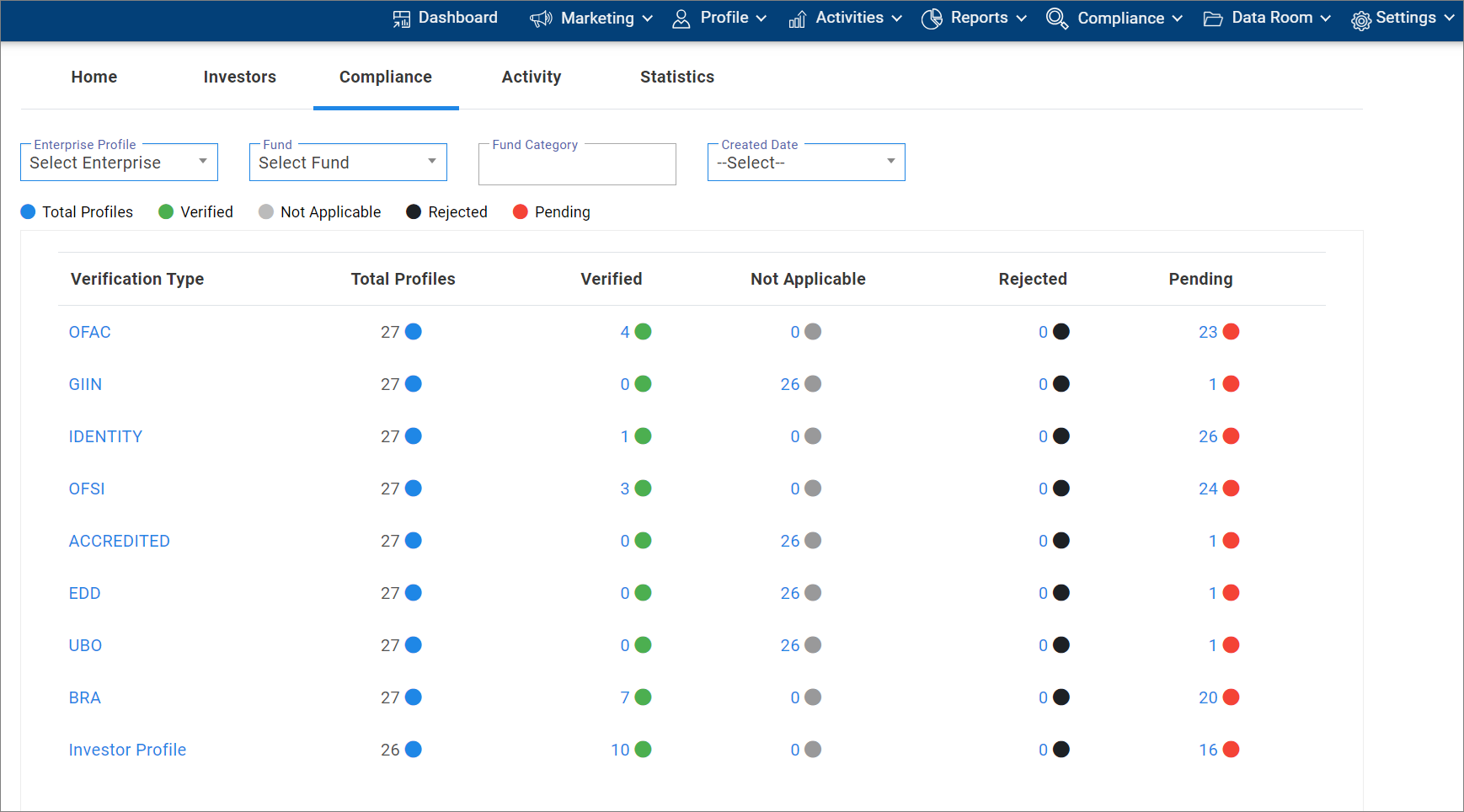Click BRA pending count 20
Viewport: 1464px width, 812px height.
click(1208, 697)
